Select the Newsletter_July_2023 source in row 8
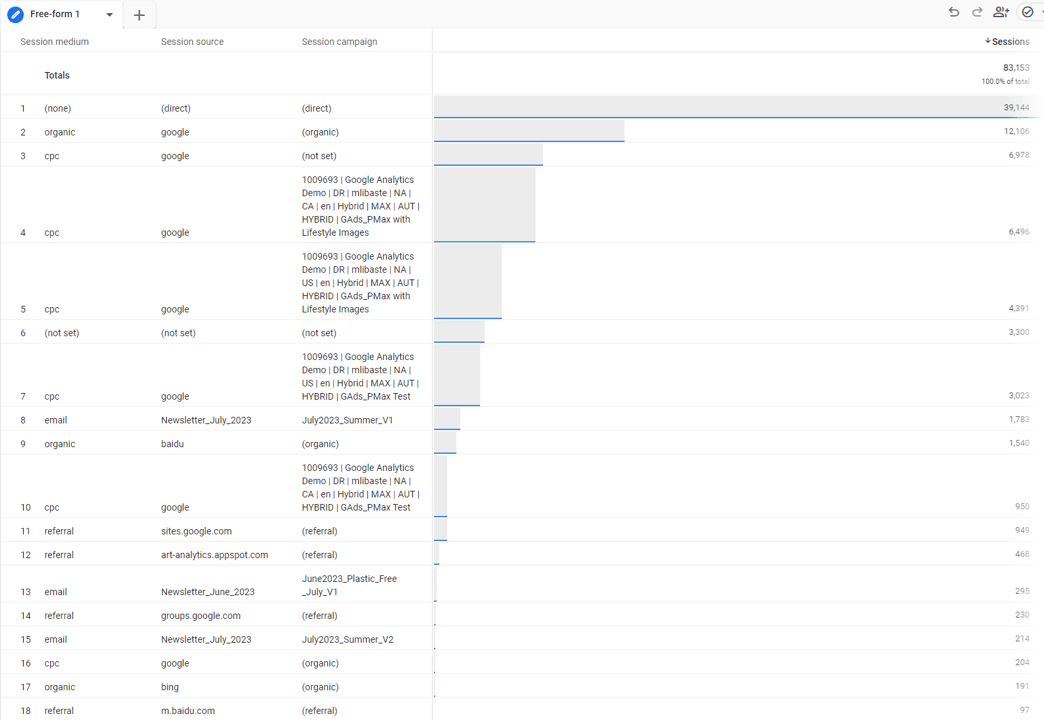This screenshot has width=1044, height=720. coord(206,420)
